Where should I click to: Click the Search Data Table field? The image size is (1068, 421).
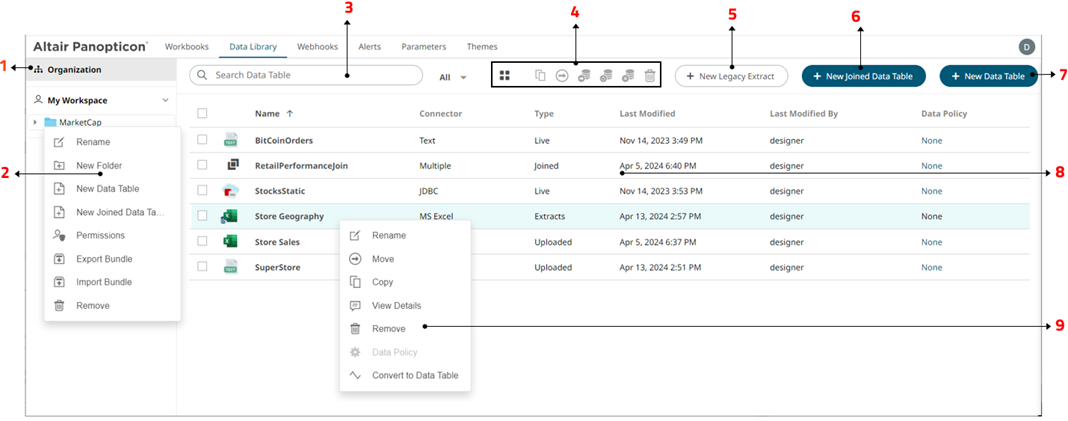(x=310, y=75)
